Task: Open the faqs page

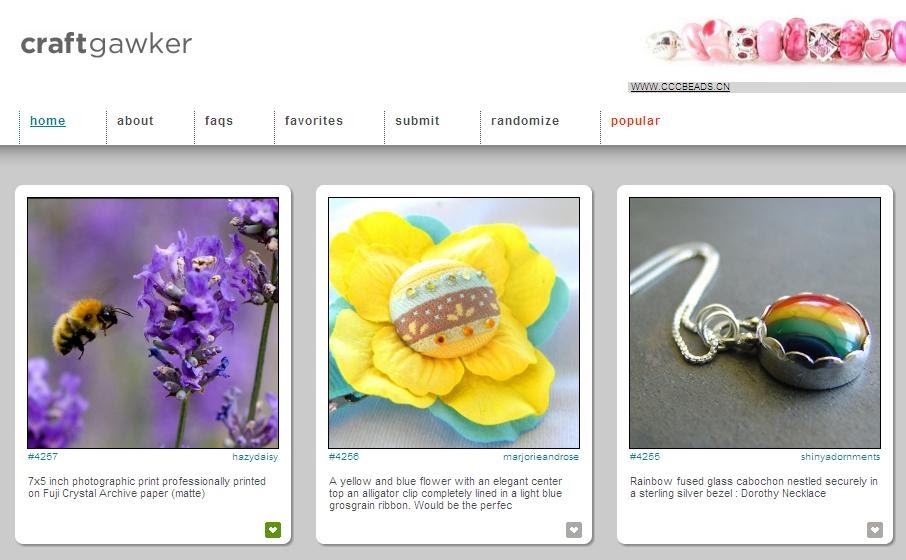Action: coord(219,121)
